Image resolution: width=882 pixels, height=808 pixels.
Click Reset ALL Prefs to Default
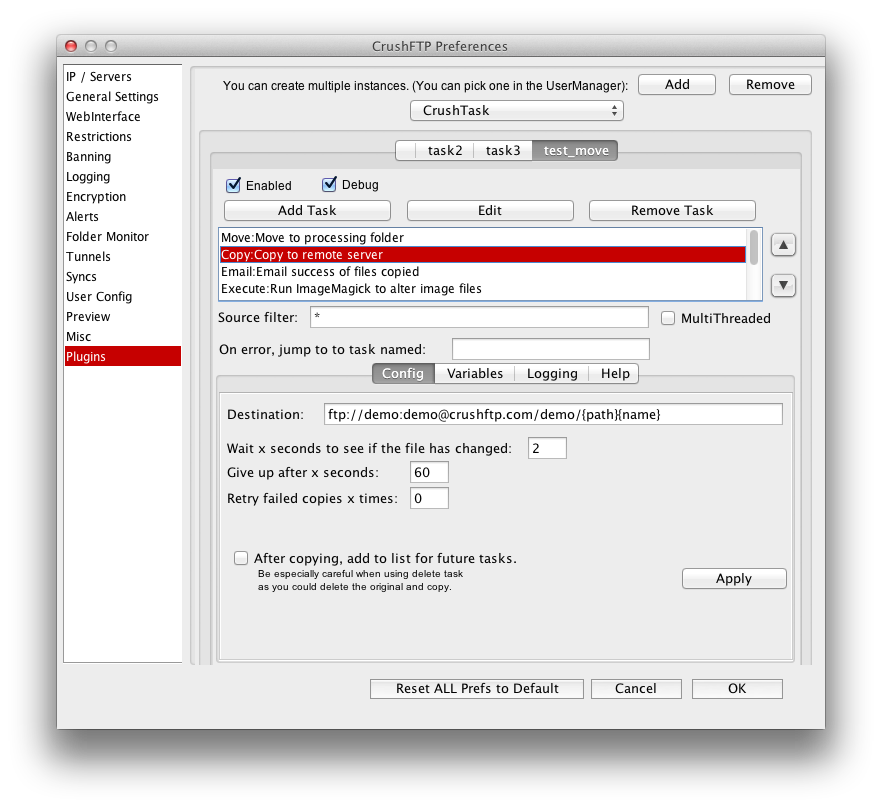[x=476, y=689]
